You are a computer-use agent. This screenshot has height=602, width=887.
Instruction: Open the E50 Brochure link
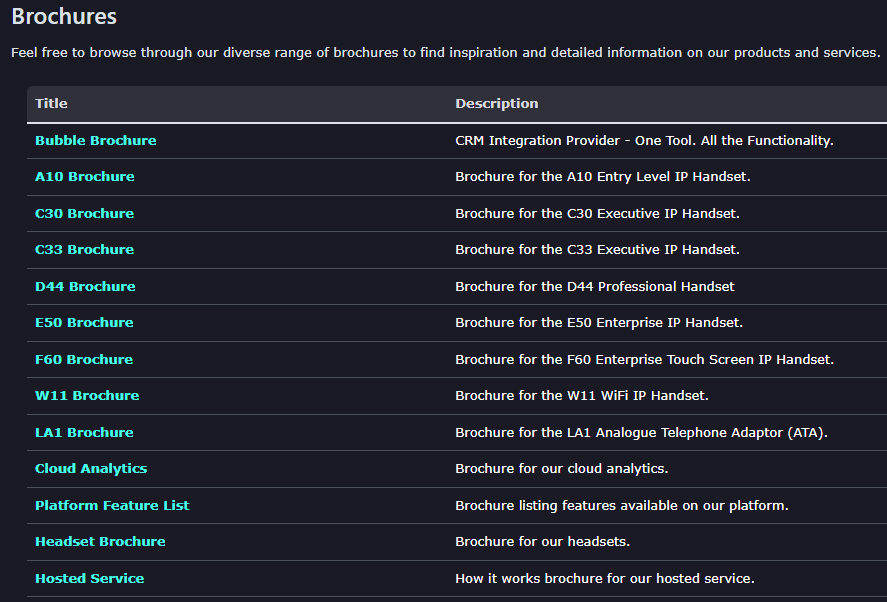point(84,322)
